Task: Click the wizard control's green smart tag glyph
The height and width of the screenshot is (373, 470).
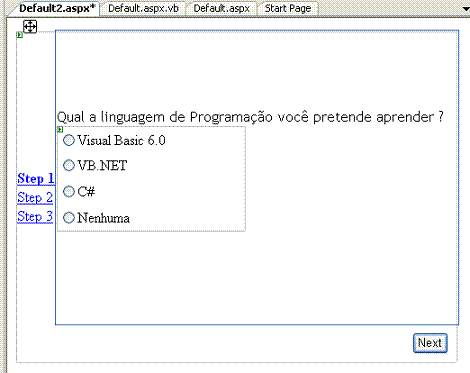Action: 20,35
